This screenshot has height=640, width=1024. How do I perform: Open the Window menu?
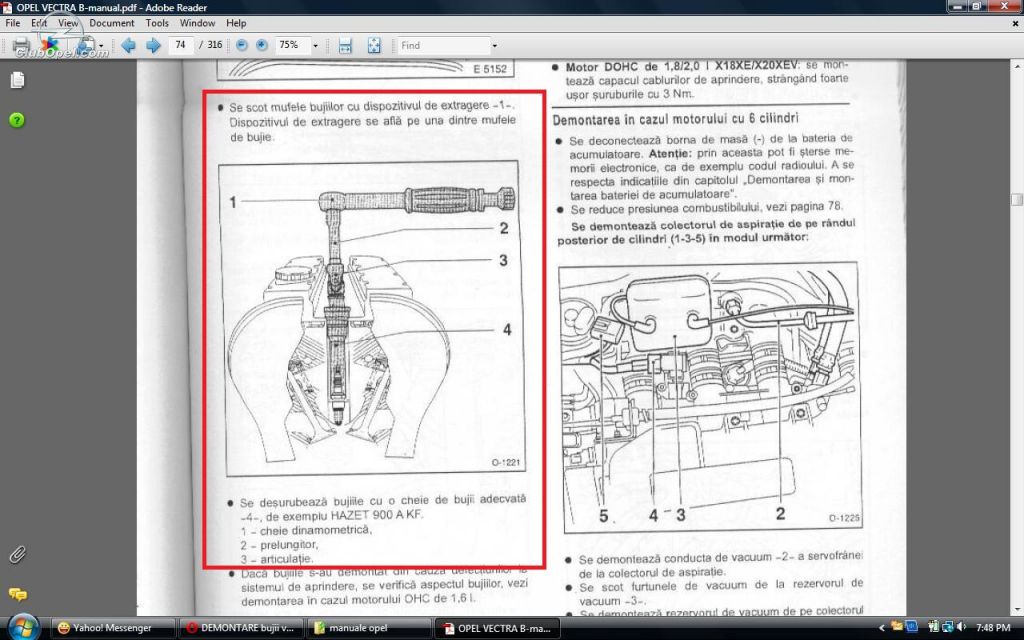click(197, 23)
